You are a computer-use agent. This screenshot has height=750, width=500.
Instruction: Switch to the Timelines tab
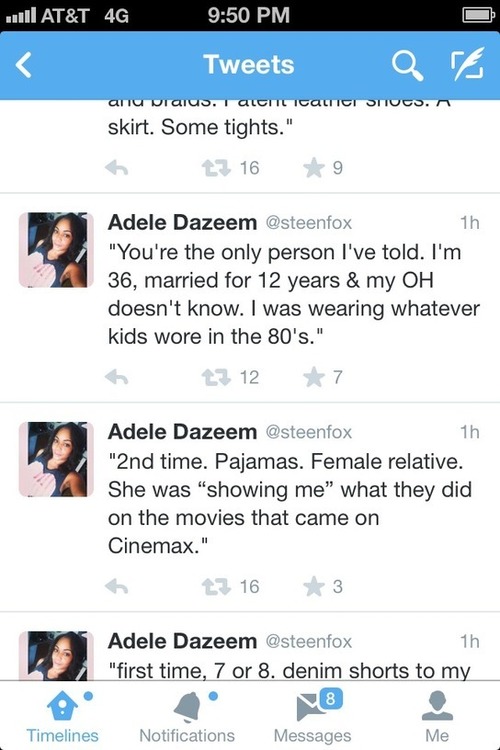[x=62, y=716]
